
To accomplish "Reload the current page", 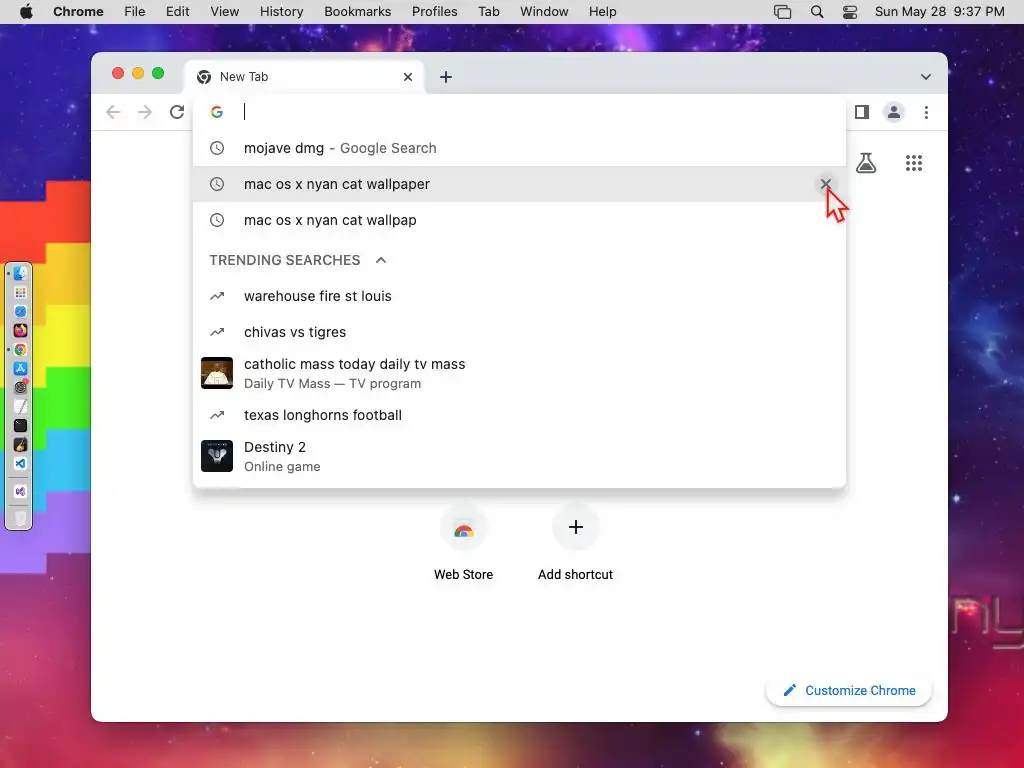I will coord(176,112).
